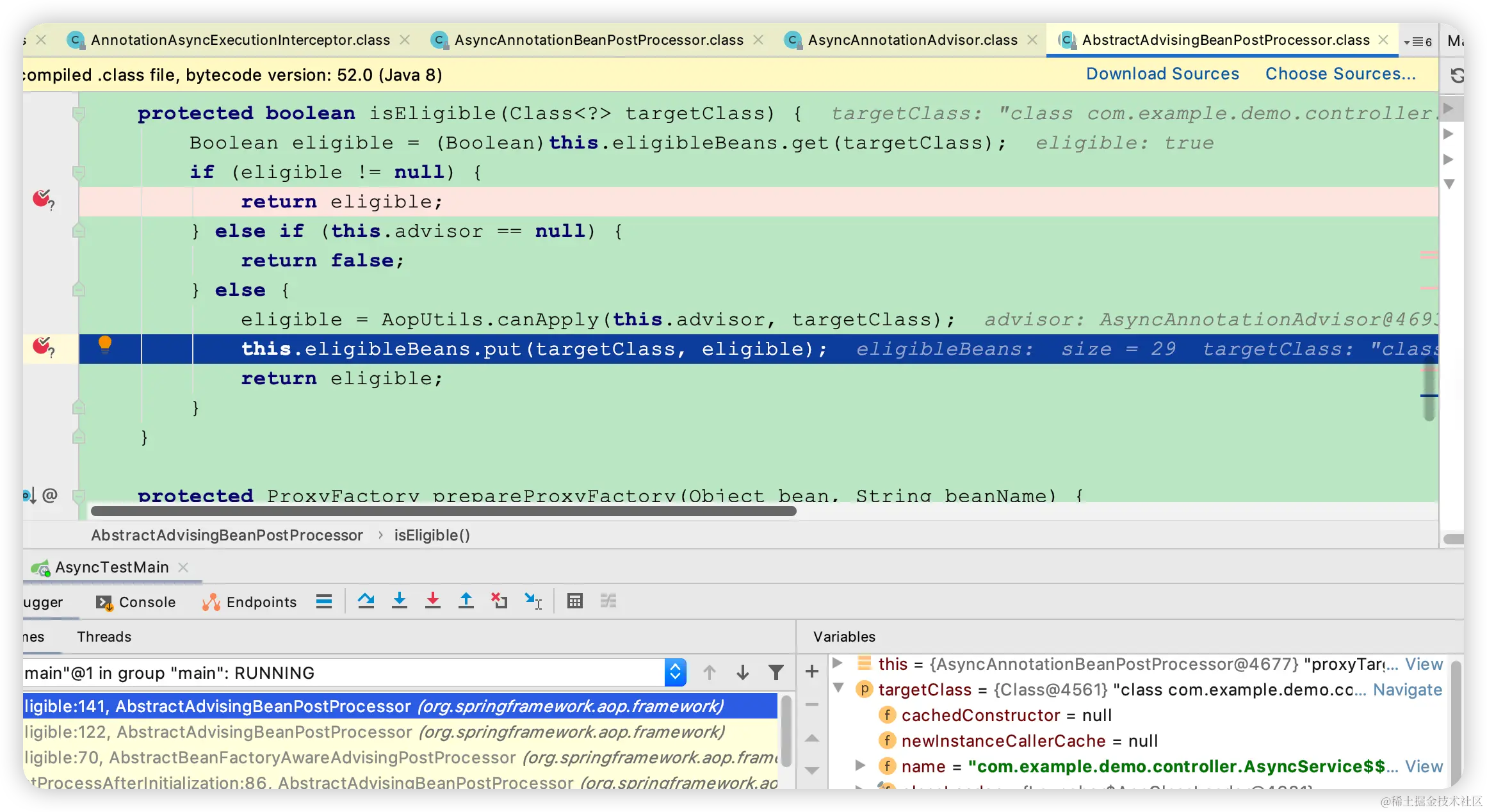Click the red Force Step Into icon
Viewport: 1487px width, 812px height.
[433, 601]
